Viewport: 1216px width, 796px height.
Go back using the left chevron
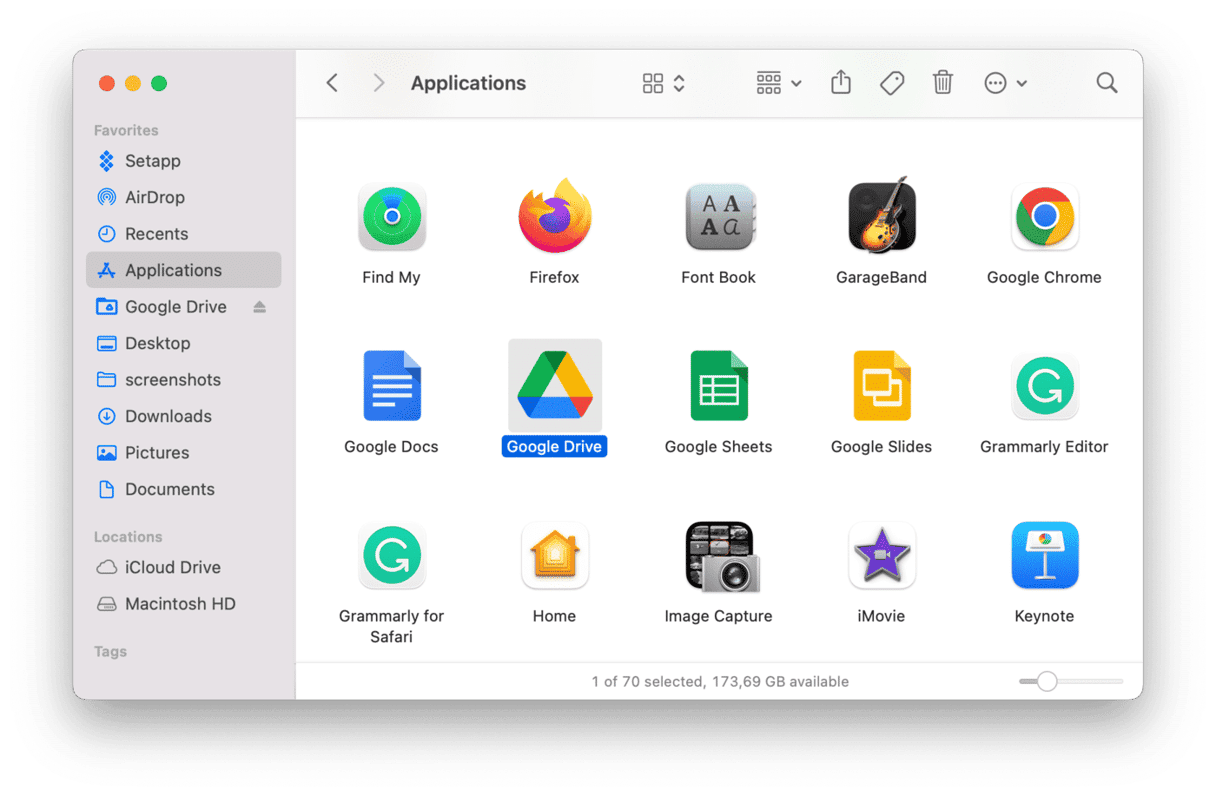tap(333, 83)
